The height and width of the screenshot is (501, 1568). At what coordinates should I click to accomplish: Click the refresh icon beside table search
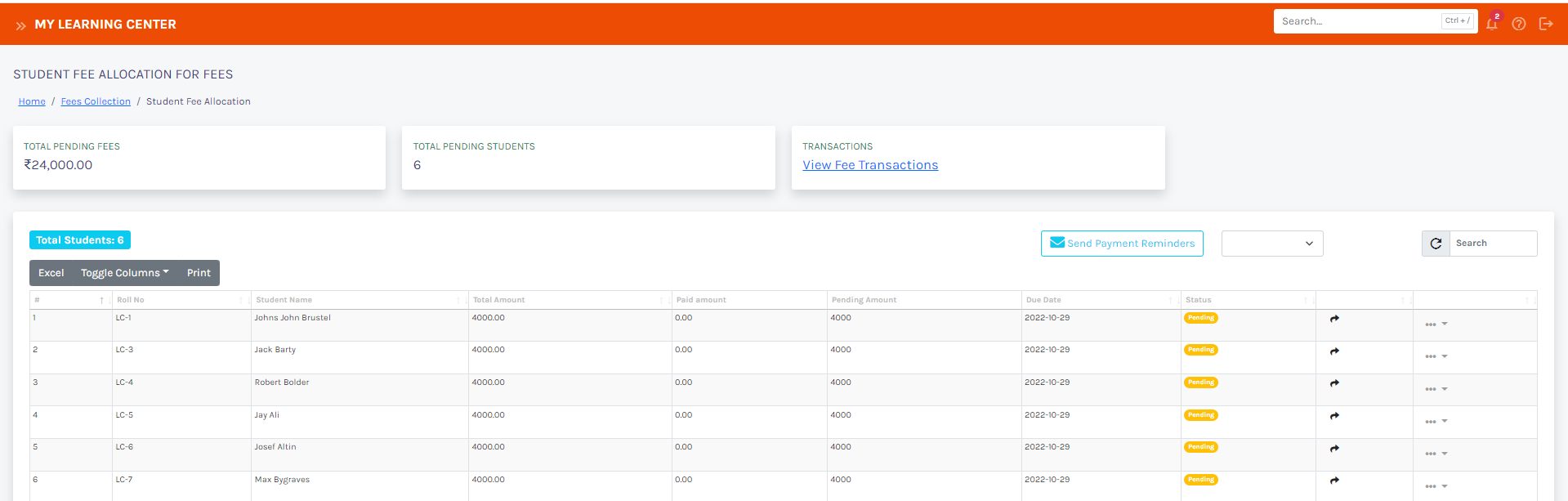click(x=1436, y=244)
